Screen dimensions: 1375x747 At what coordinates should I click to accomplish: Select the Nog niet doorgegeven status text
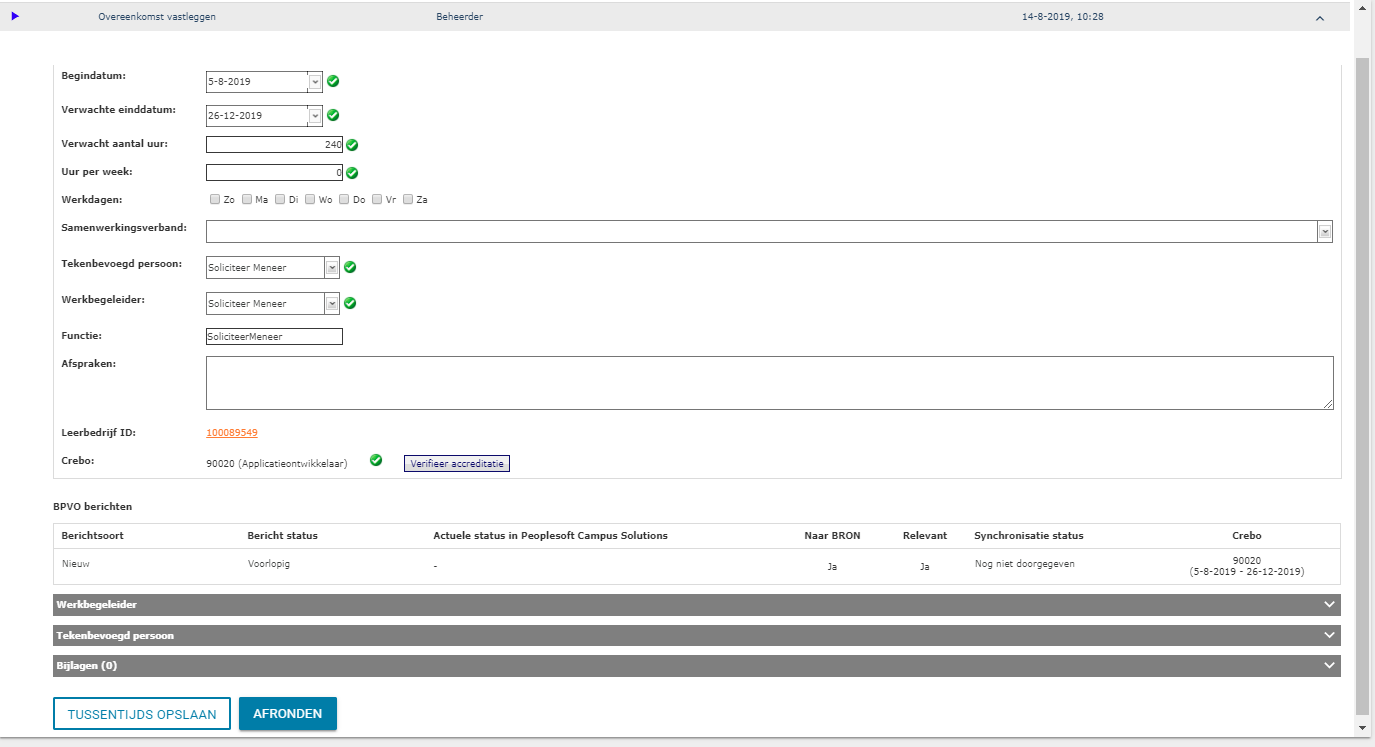(x=1025, y=564)
